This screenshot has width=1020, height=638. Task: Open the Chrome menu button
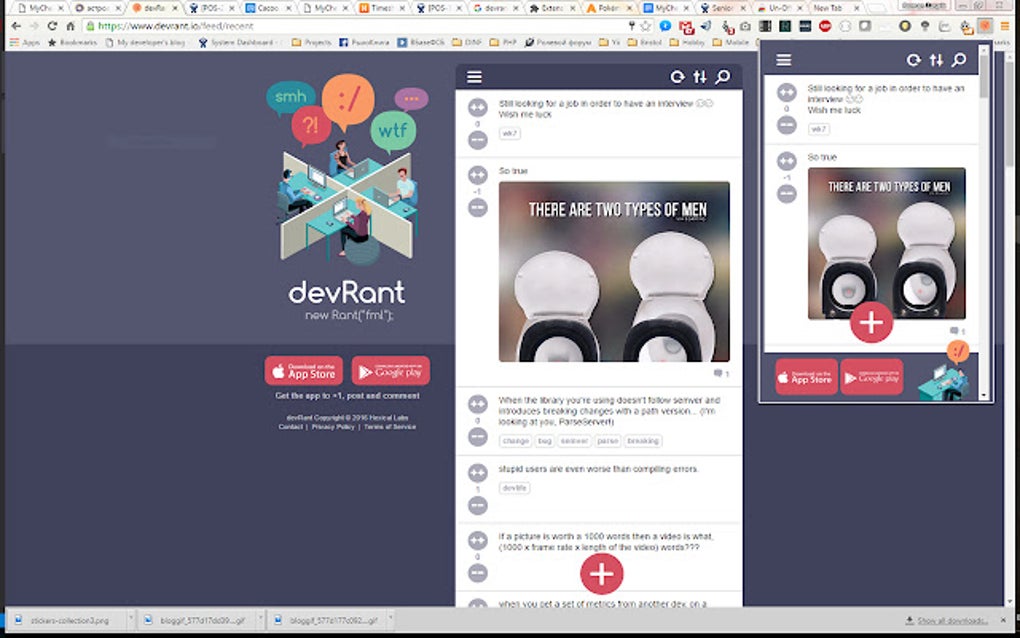1005,26
